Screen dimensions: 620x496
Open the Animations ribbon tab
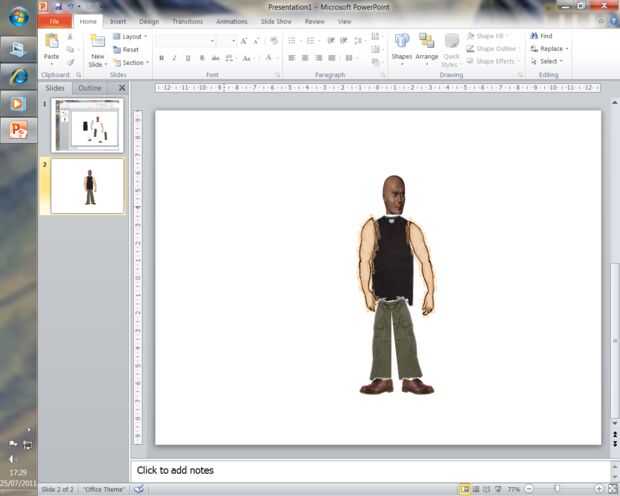(x=232, y=21)
